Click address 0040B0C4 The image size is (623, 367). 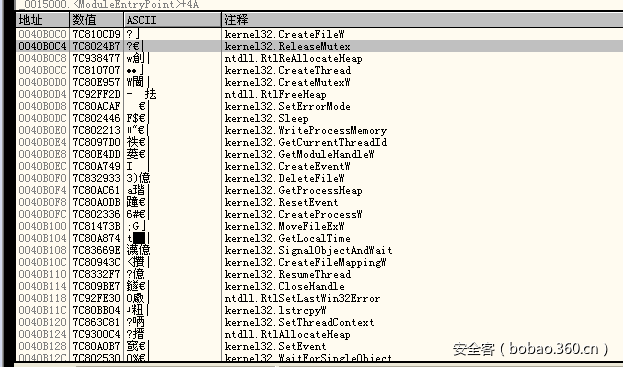click(42, 46)
